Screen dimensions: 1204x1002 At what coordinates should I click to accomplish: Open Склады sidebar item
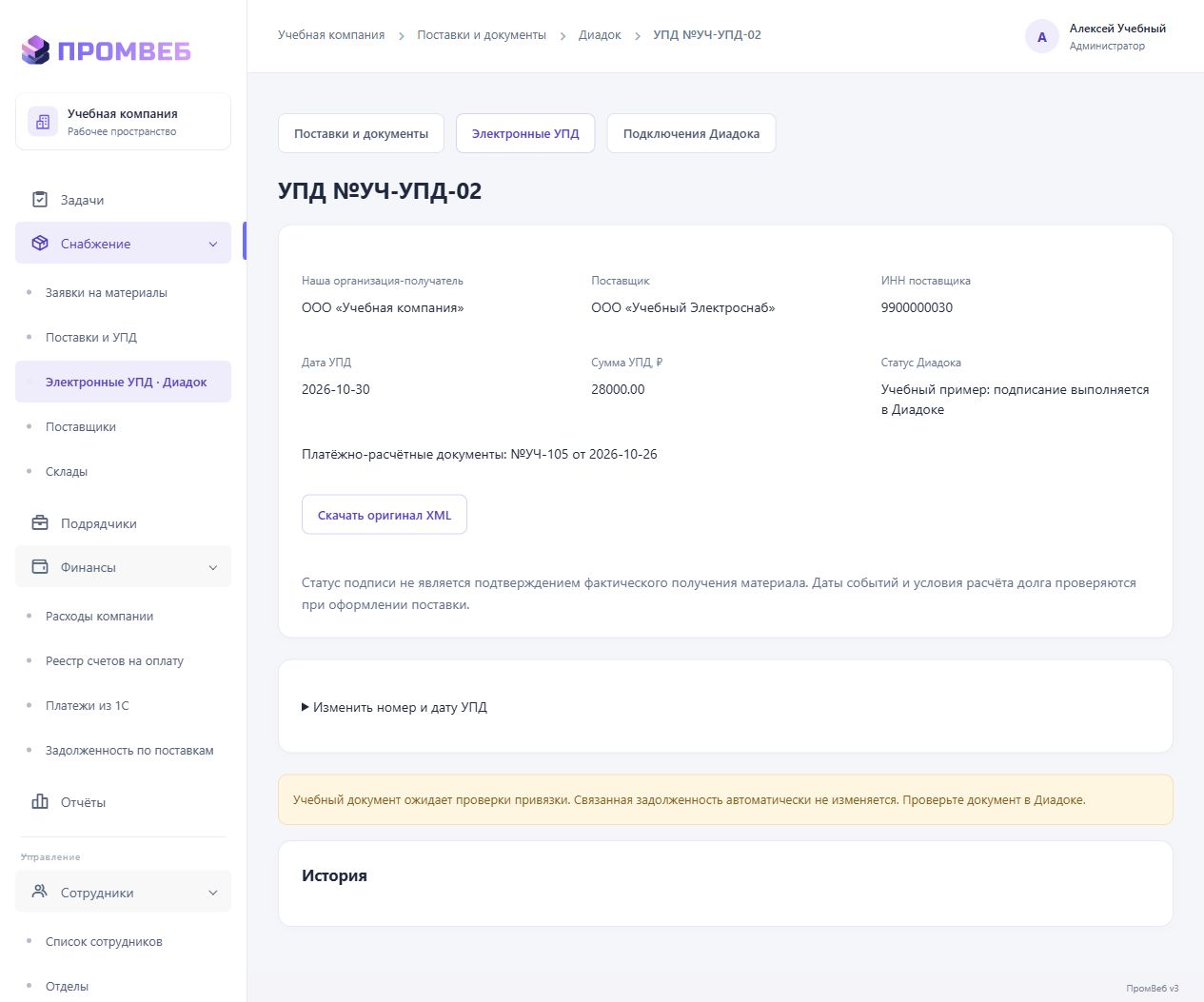coord(67,472)
